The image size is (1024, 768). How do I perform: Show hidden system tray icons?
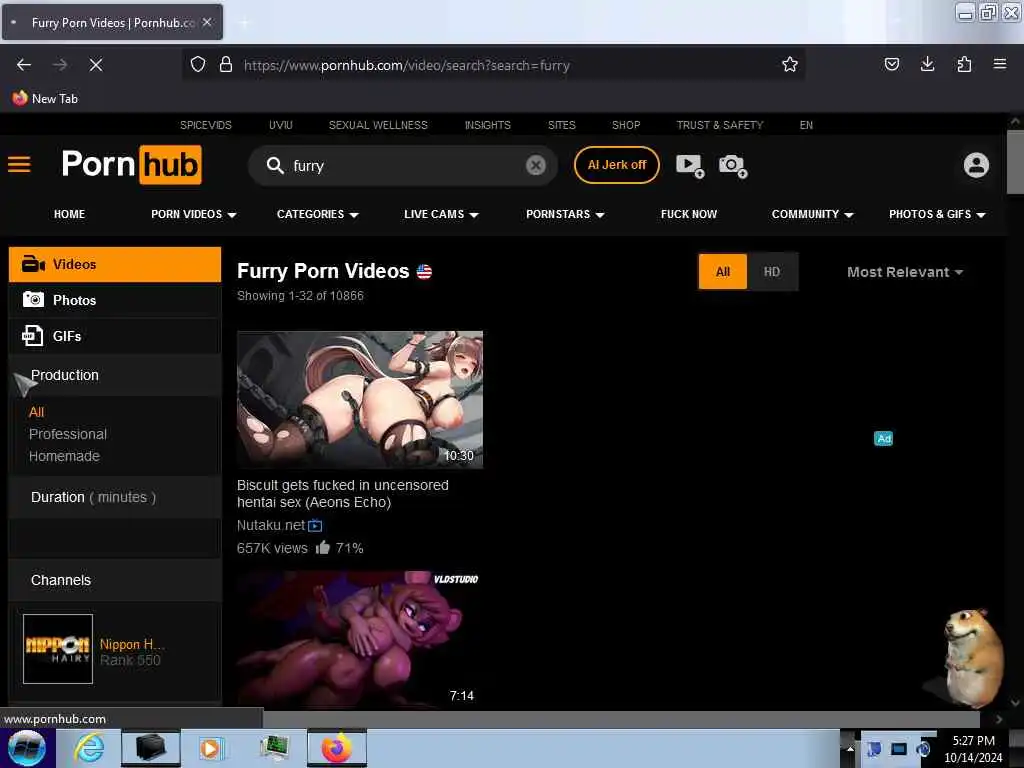coord(850,749)
